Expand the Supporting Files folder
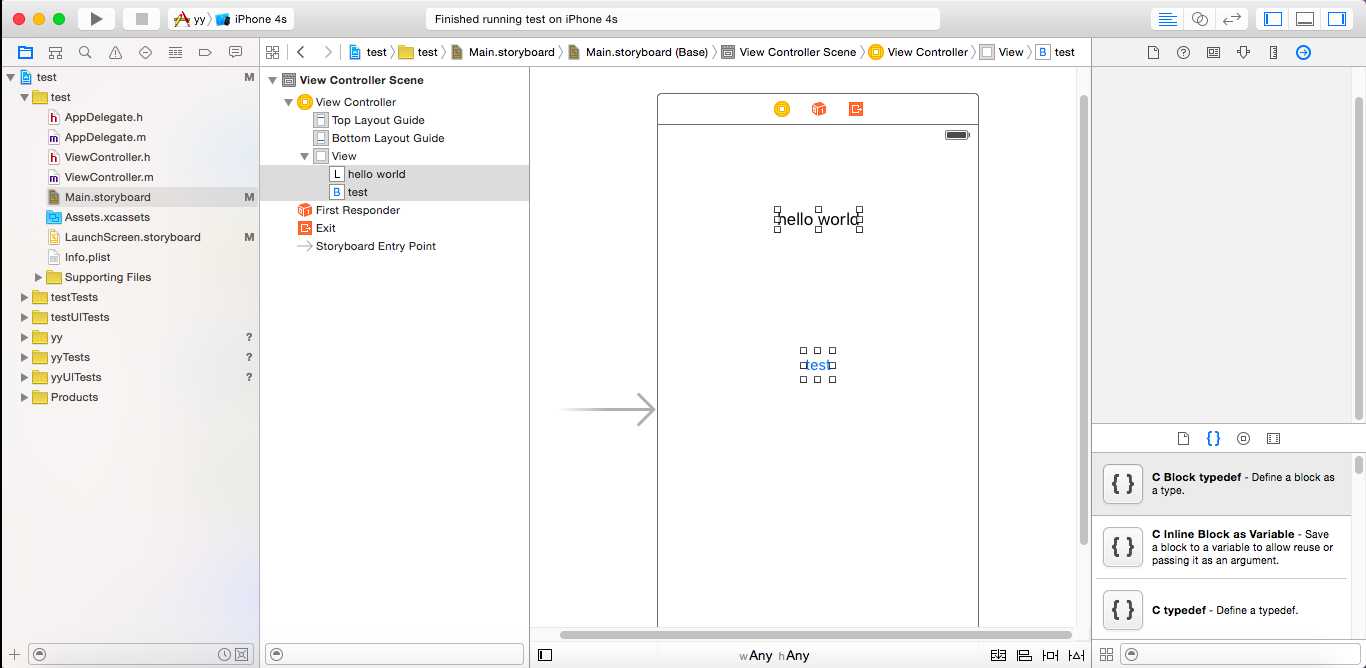 39,277
